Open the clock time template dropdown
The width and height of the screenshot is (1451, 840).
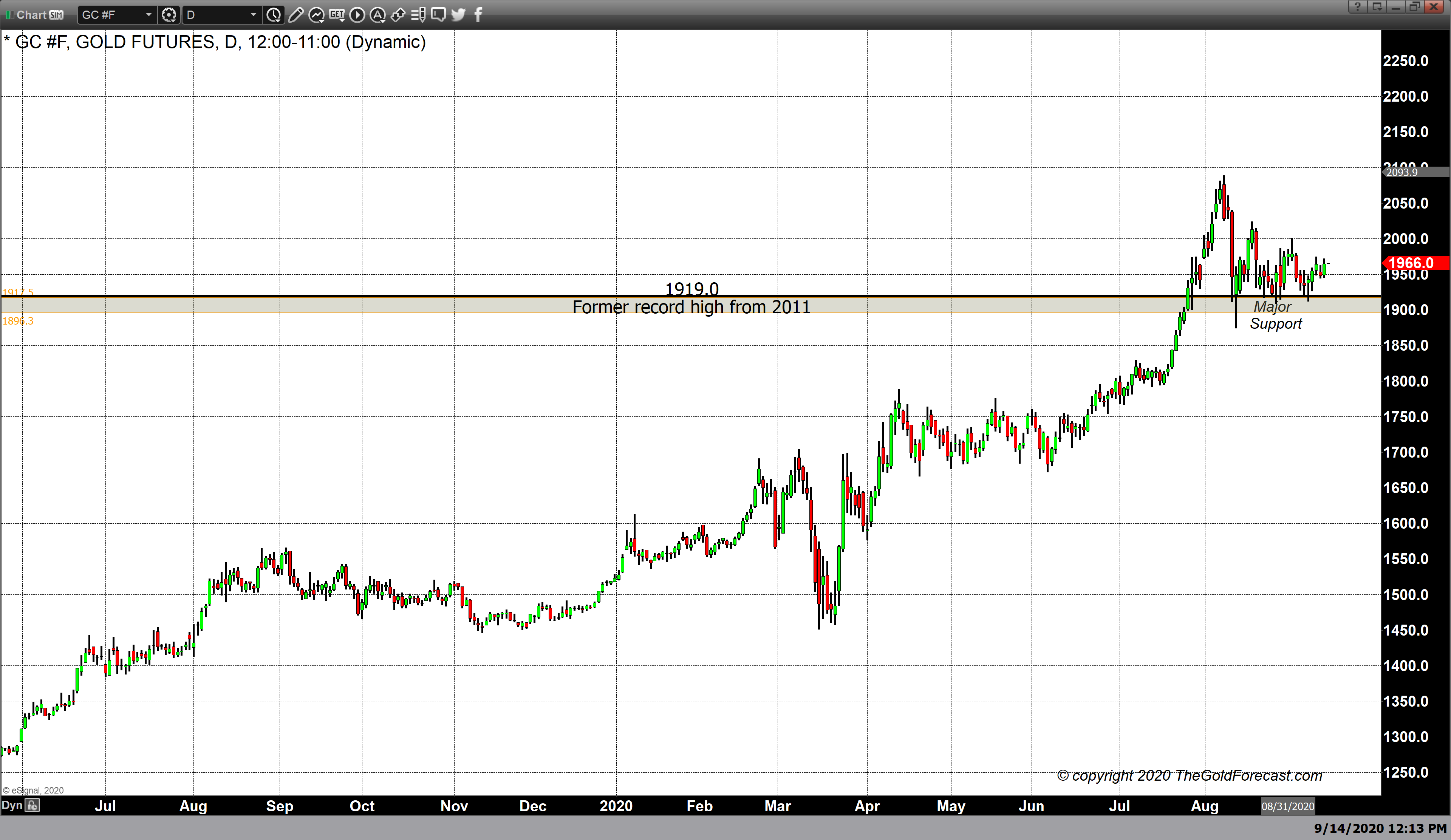tap(274, 15)
